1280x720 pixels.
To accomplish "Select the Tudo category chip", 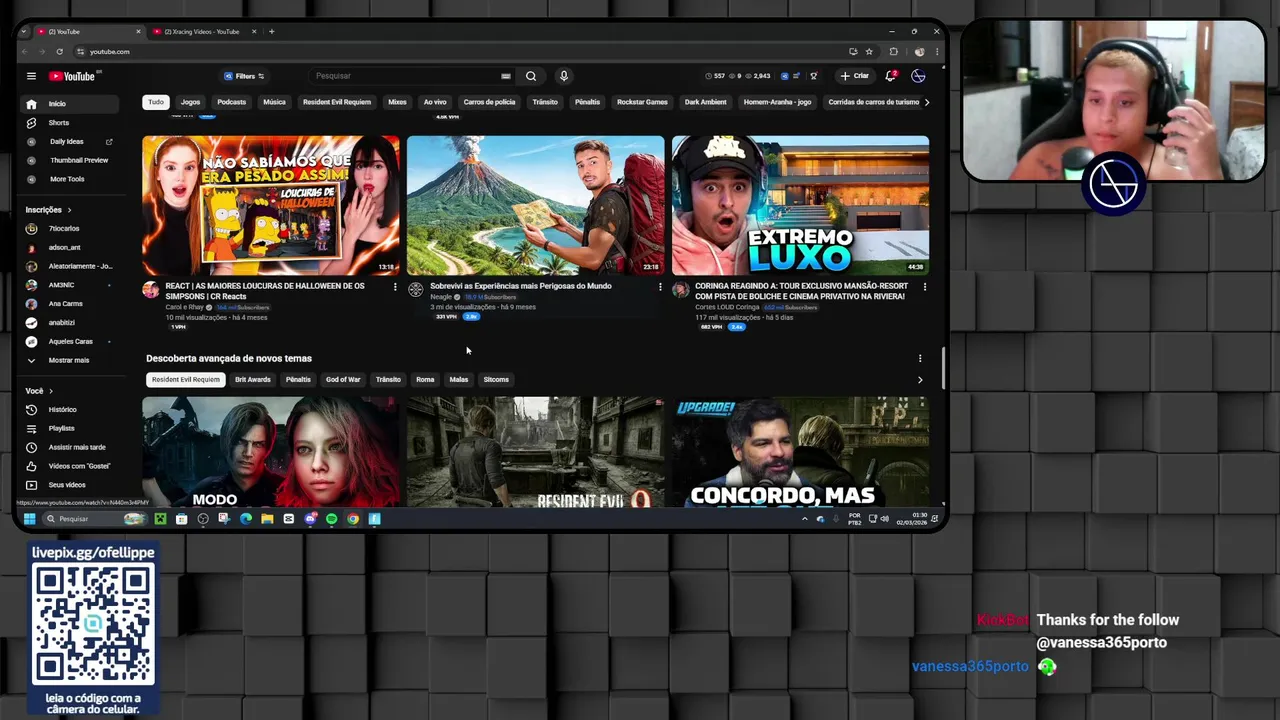I will tap(156, 102).
